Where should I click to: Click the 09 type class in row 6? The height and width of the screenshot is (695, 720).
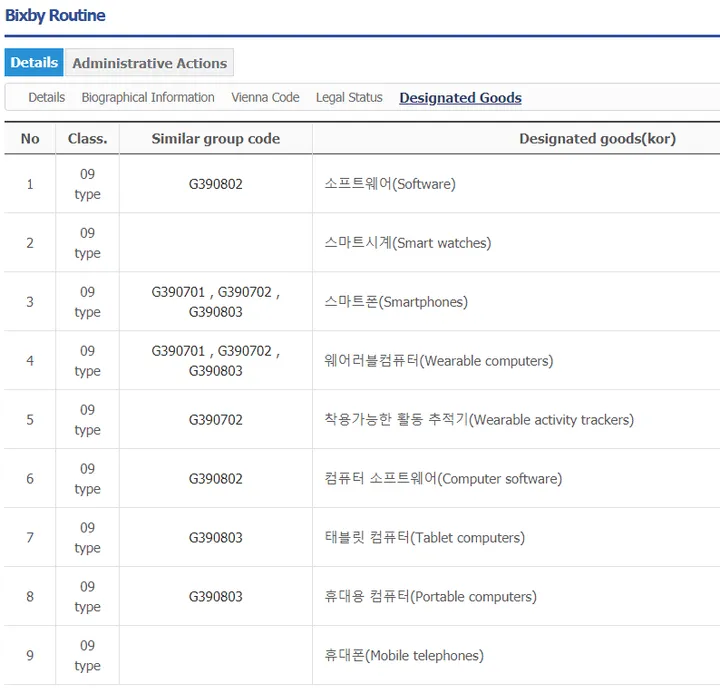pos(87,479)
